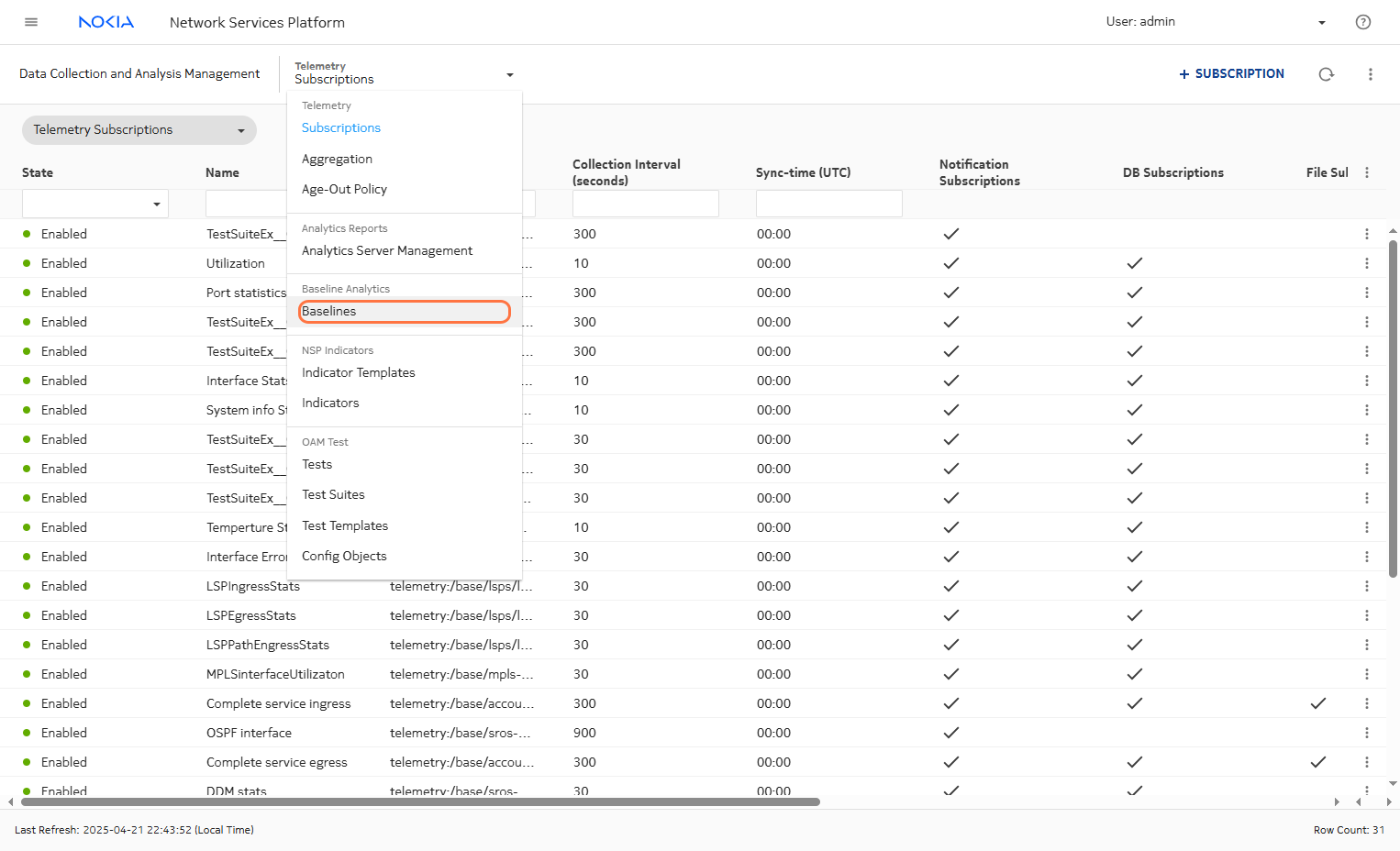This screenshot has width=1400, height=851.
Task: Click the Nokia logo
Action: pyautogui.click(x=106, y=22)
